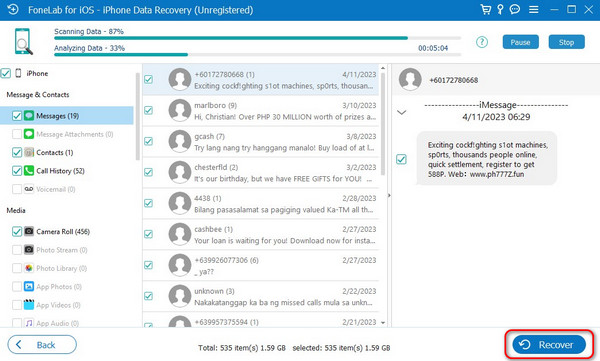Click the help question mark icon
The width and height of the screenshot is (600, 361).
point(482,42)
